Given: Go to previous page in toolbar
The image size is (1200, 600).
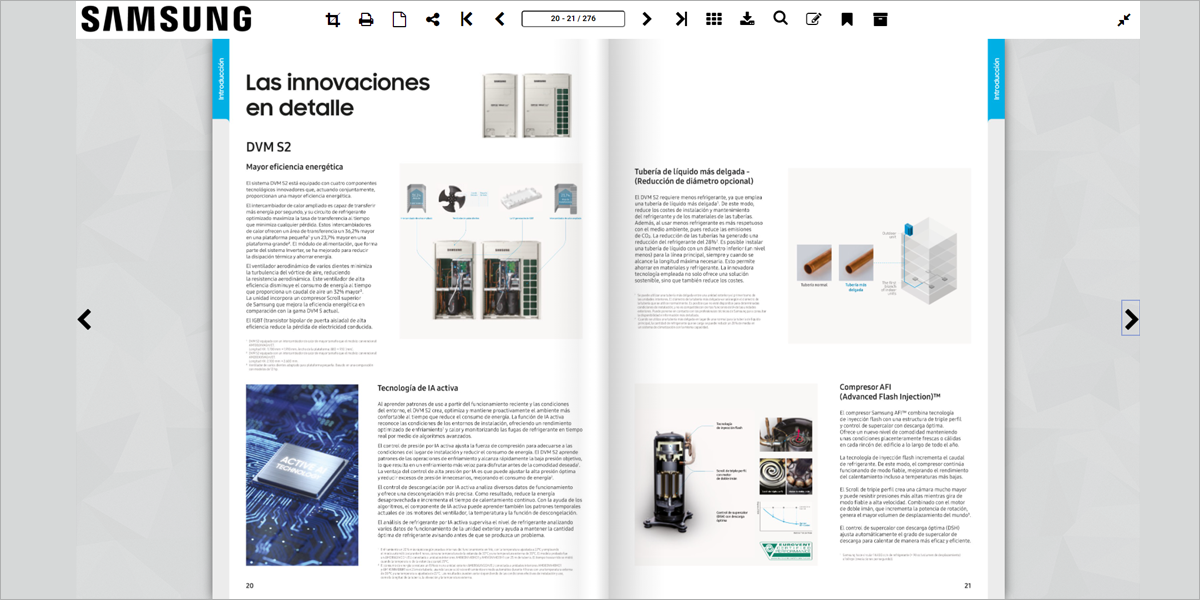Looking at the screenshot, I should (x=500, y=19).
